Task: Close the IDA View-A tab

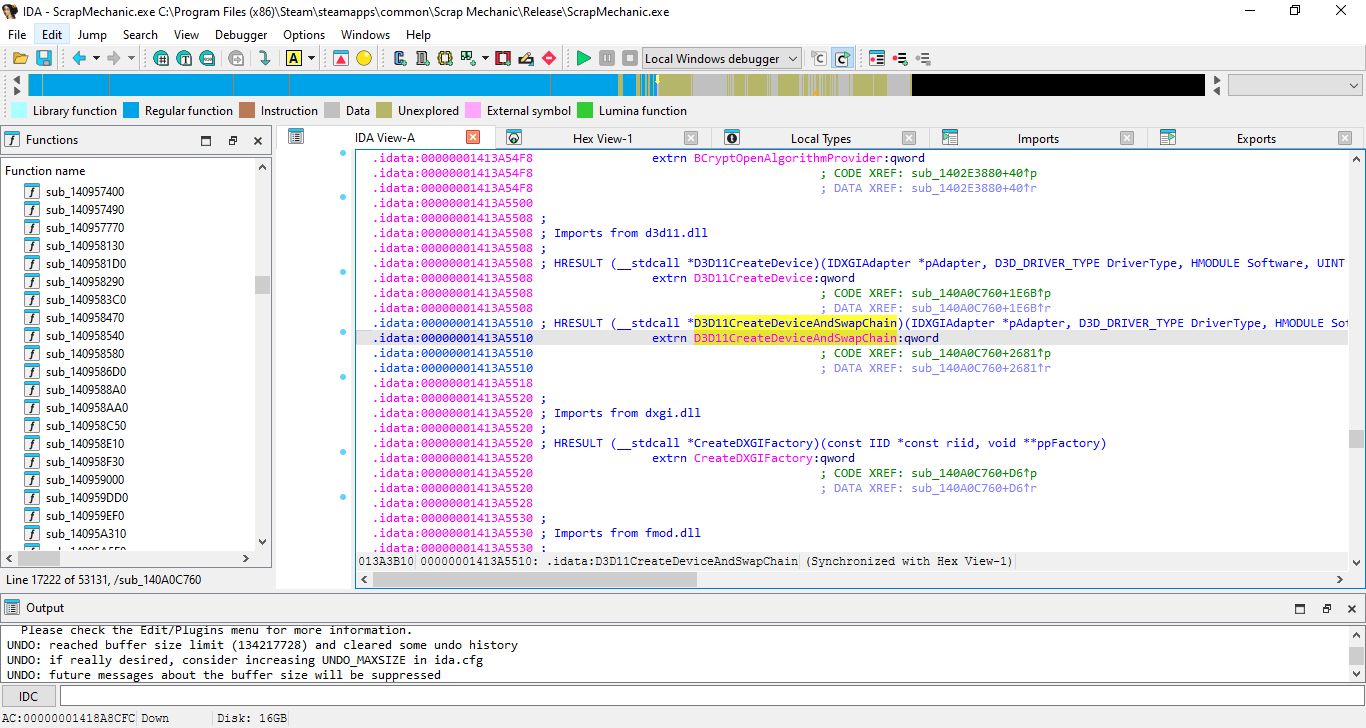Action: point(473,138)
